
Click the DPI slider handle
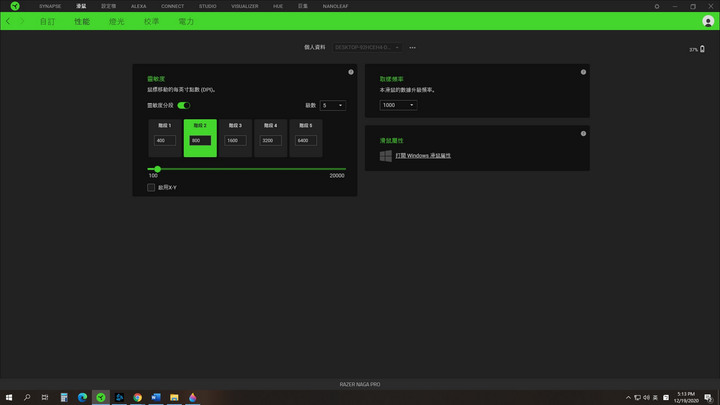point(158,169)
